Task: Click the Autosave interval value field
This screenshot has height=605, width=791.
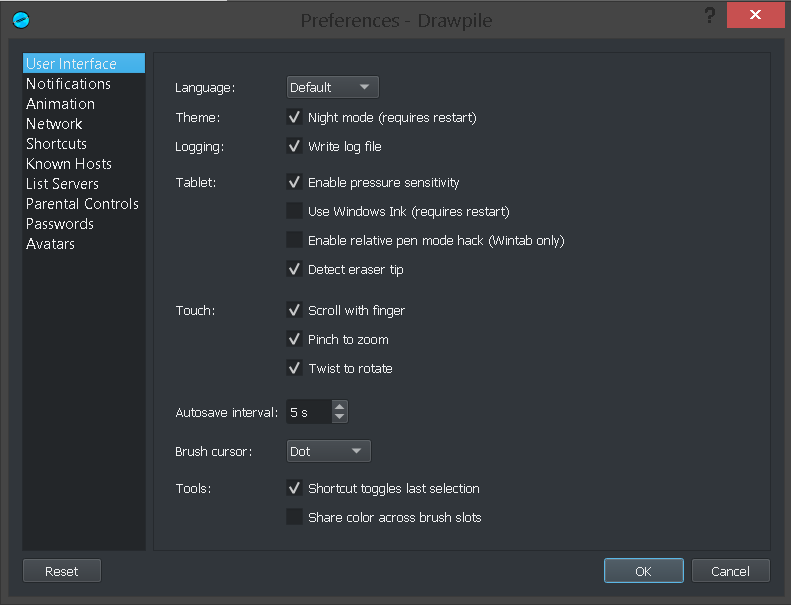Action: (309, 412)
